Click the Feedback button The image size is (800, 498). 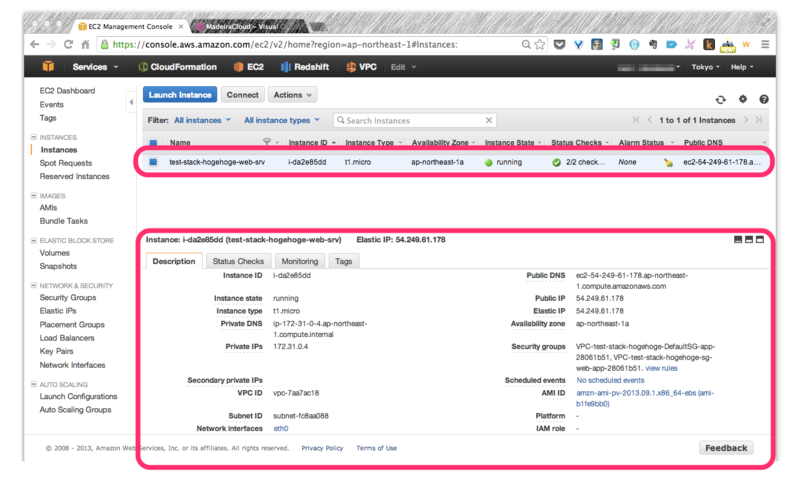point(726,448)
